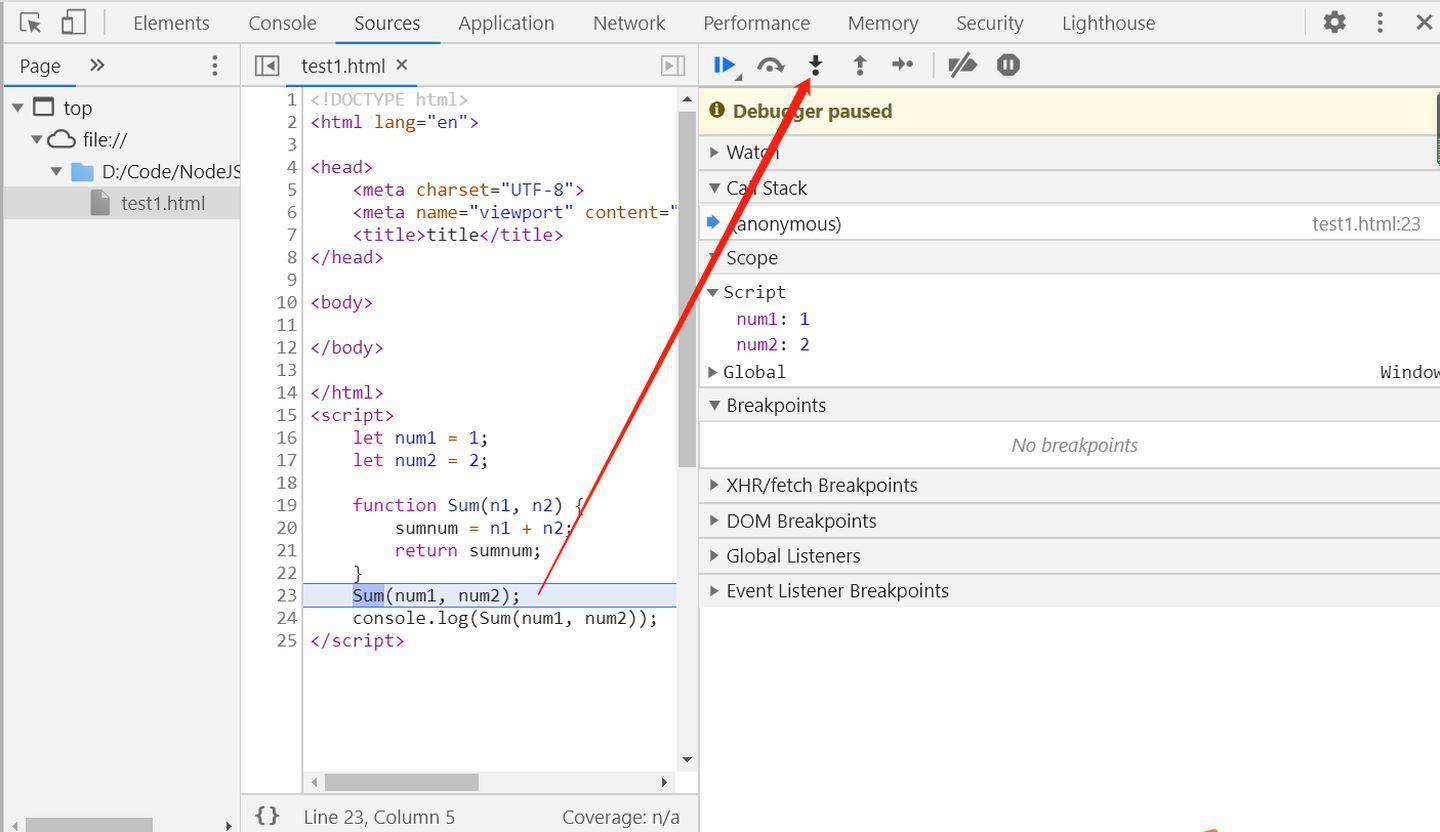Click the Line 23, Column 5 status
This screenshot has height=832, width=1440.
379,817
